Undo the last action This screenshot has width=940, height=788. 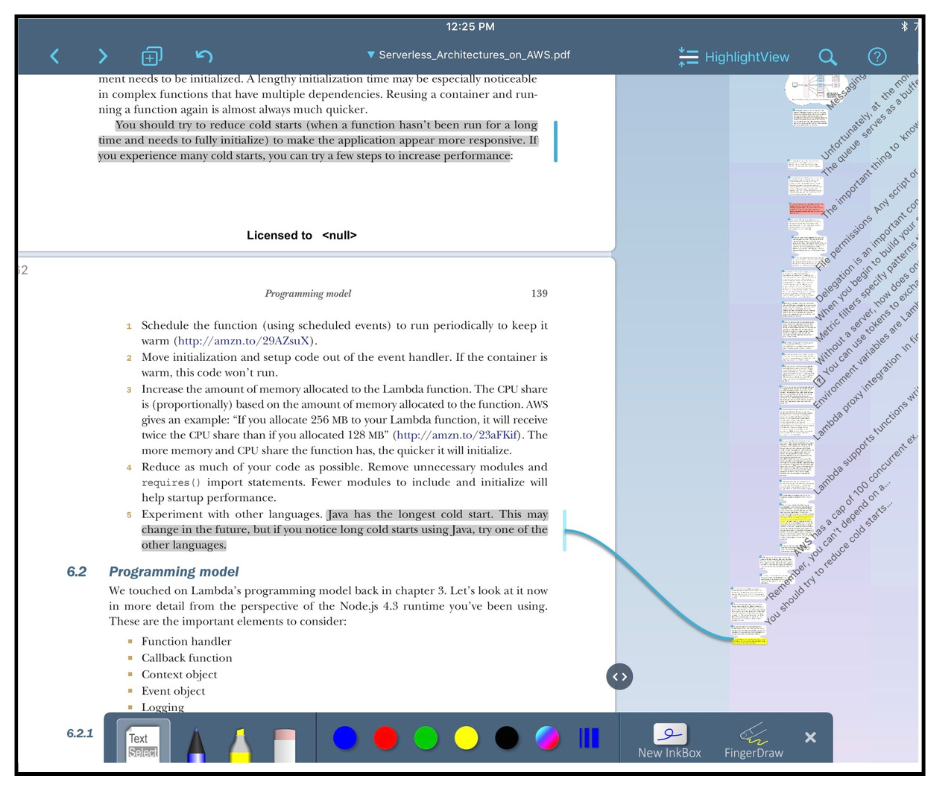[204, 56]
